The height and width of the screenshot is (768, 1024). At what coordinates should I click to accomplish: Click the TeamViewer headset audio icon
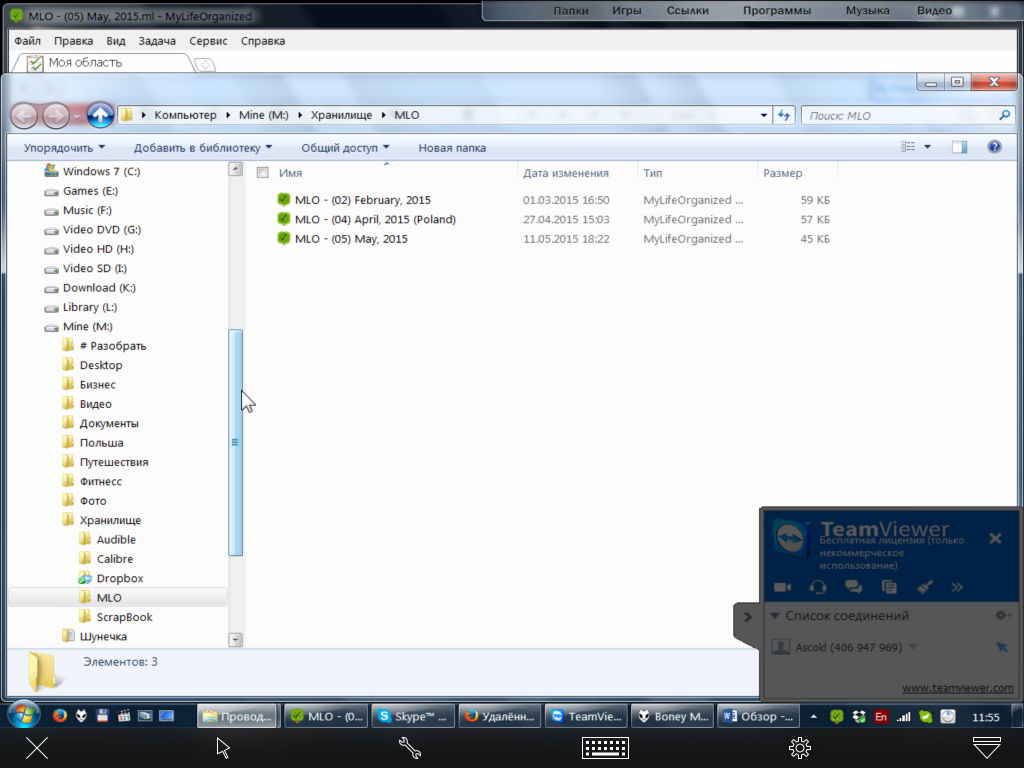tap(818, 587)
